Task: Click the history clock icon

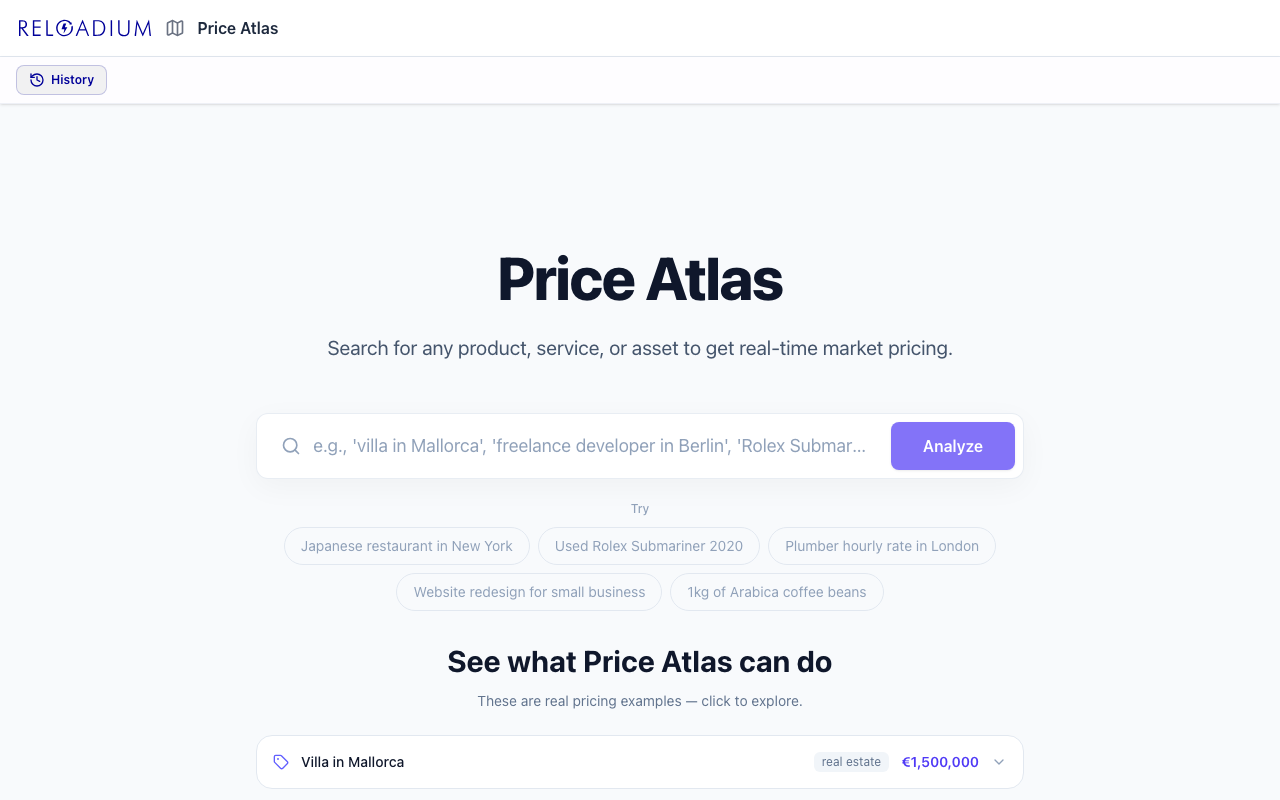Action: (x=36, y=79)
